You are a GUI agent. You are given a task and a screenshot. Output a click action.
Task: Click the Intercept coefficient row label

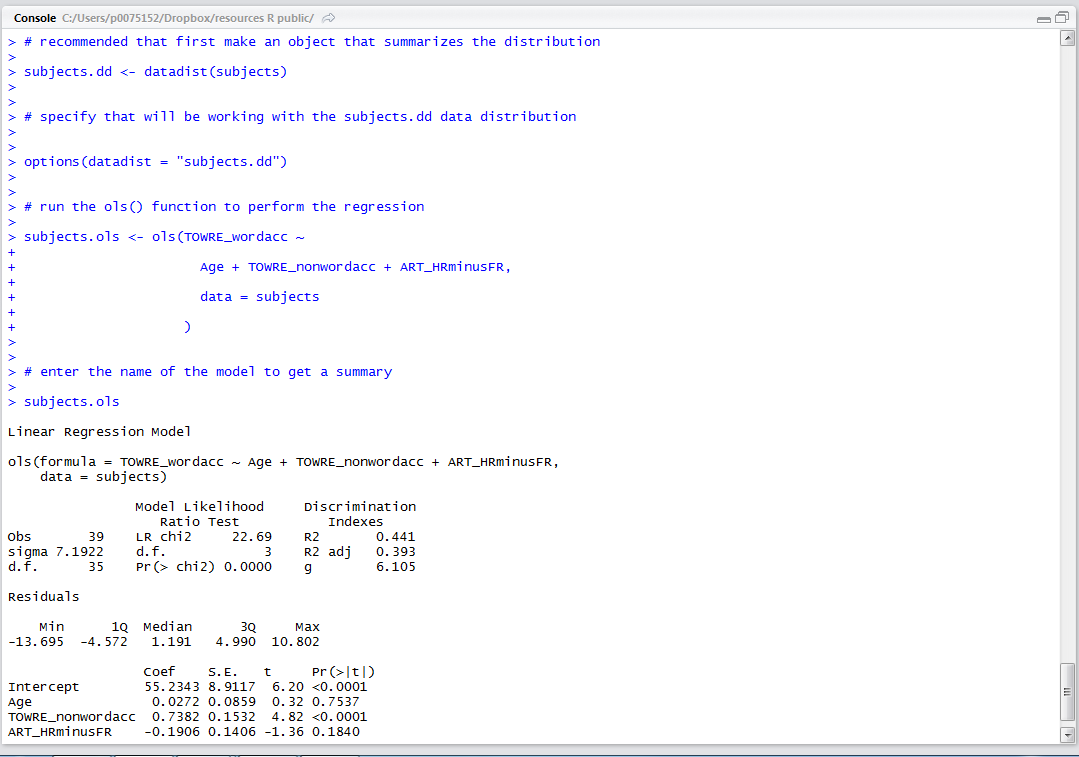click(43, 687)
